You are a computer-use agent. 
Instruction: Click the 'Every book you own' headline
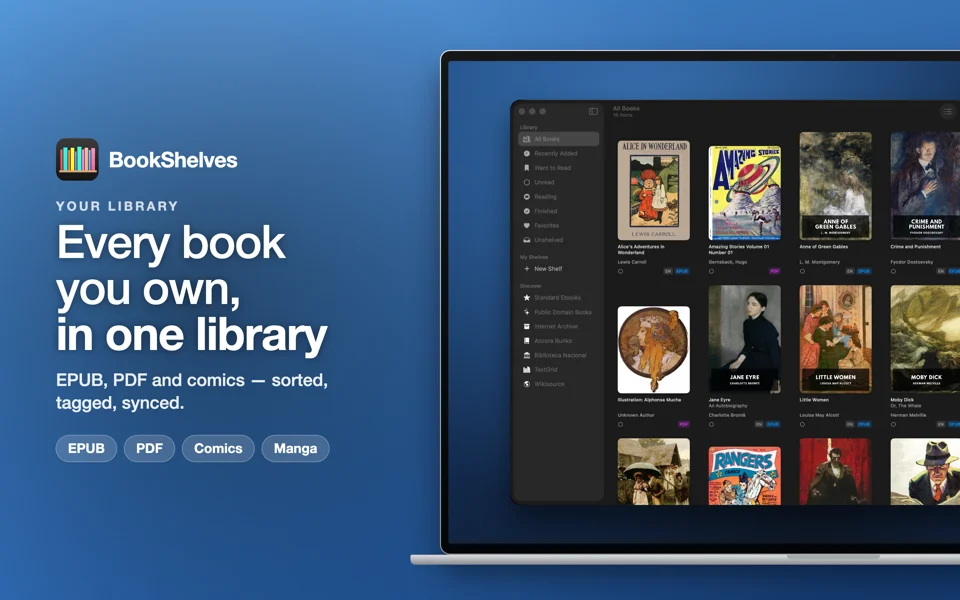[192, 288]
